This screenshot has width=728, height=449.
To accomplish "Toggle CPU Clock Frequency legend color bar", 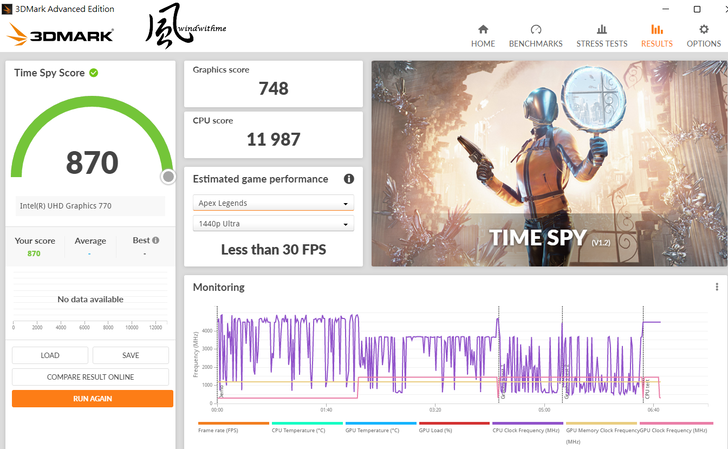I will 527,423.
